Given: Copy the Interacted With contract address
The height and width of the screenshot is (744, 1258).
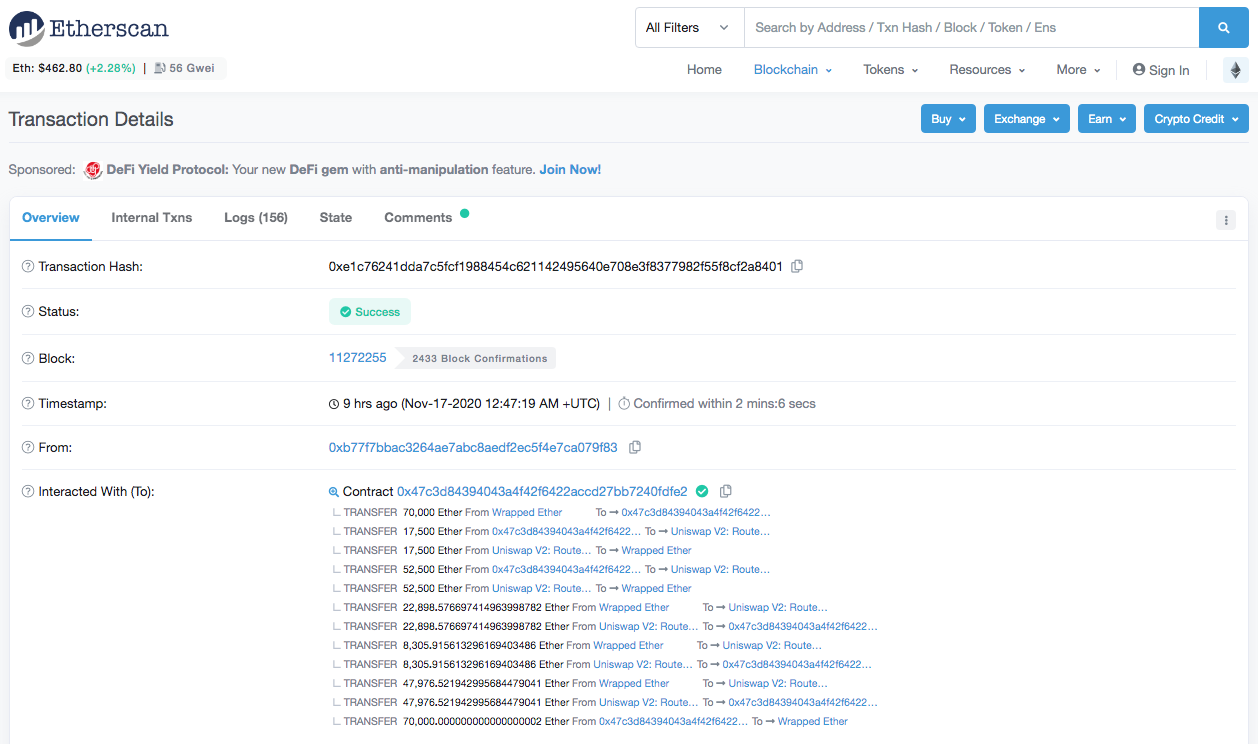Looking at the screenshot, I should point(726,492).
